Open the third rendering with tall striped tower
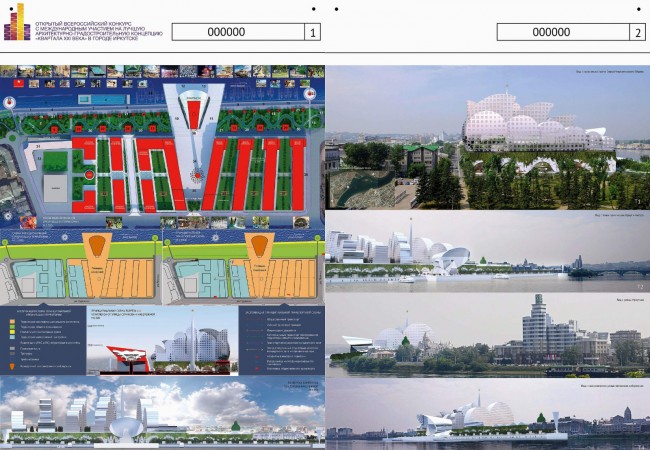The image size is (650, 450). click(488, 335)
